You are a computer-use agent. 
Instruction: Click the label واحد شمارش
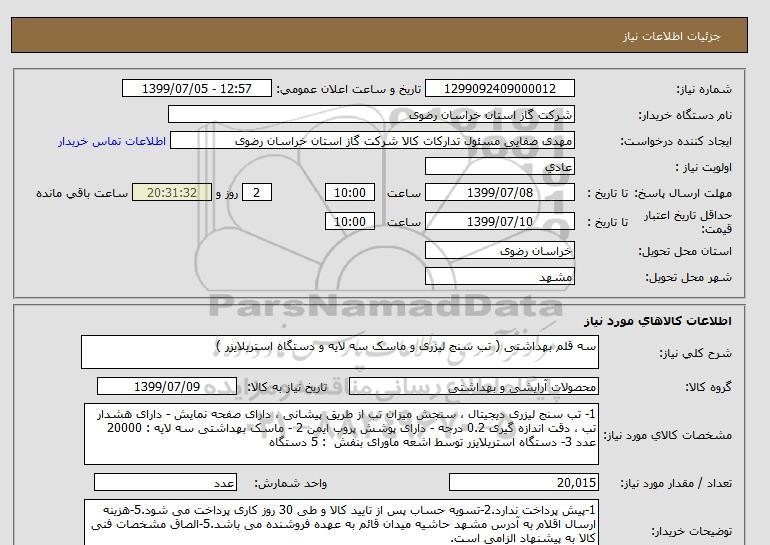point(291,484)
